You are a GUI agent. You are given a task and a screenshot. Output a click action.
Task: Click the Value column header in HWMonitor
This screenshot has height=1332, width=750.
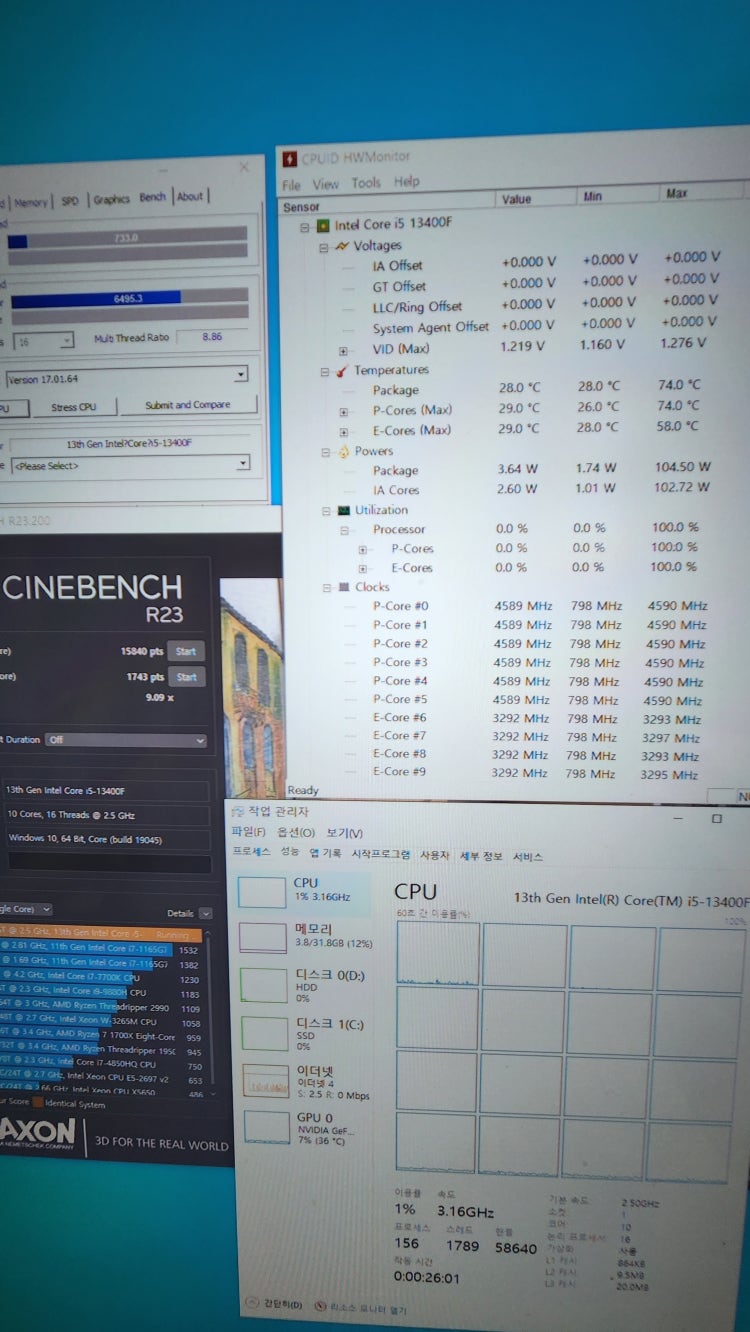[516, 199]
